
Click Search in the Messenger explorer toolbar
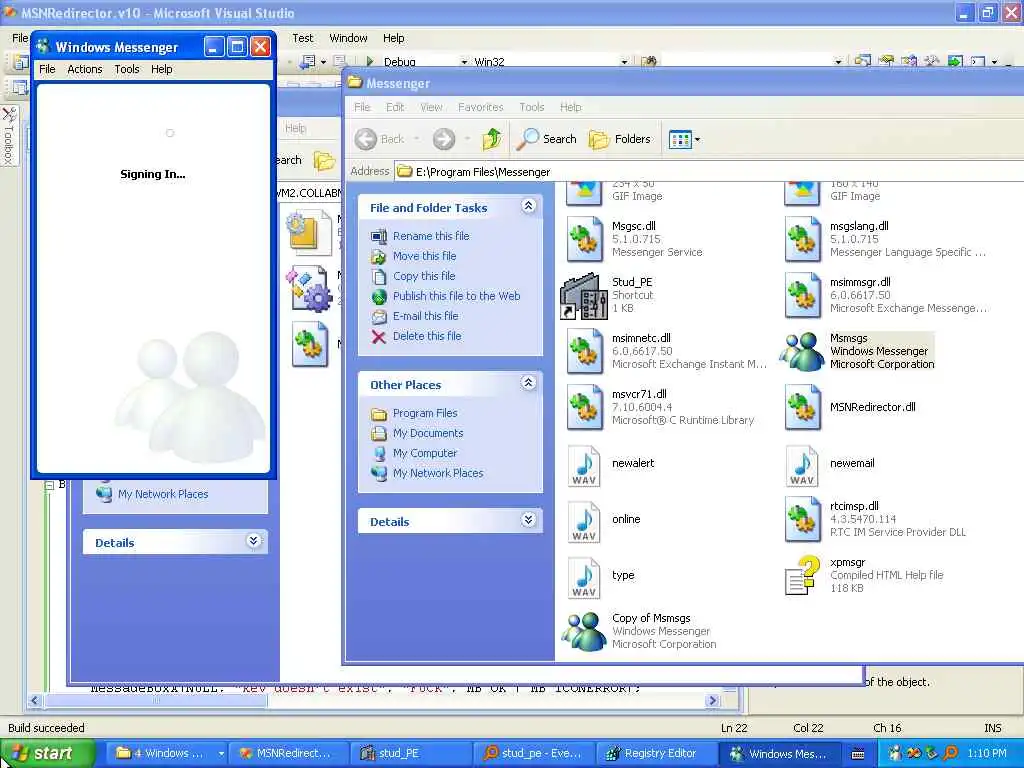pos(547,139)
